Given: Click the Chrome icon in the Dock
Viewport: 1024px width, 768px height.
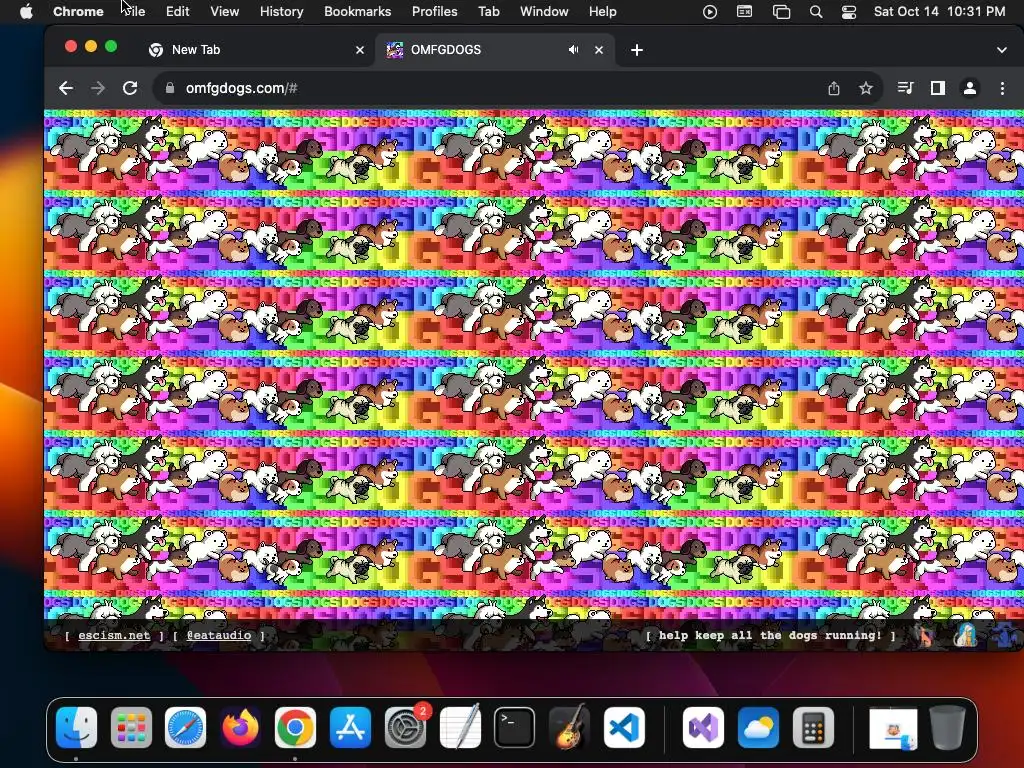Looking at the screenshot, I should point(295,728).
